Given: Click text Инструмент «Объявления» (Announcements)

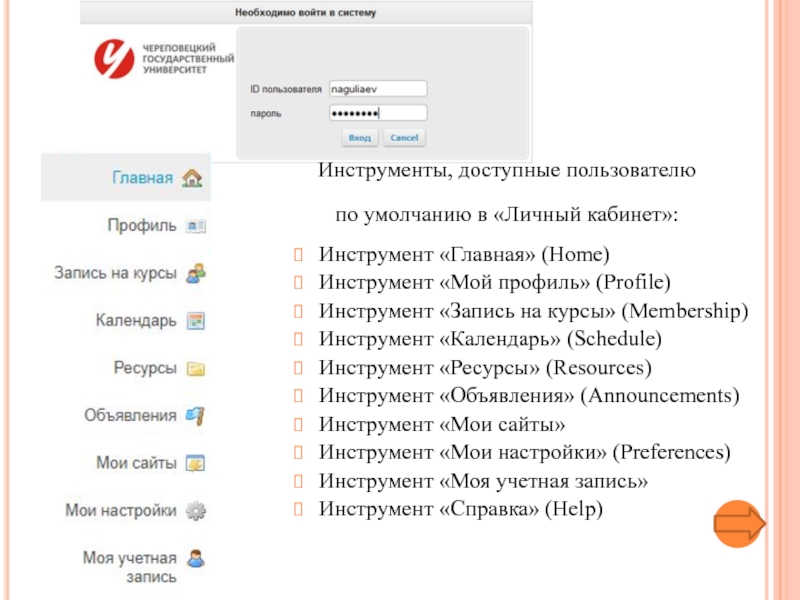Looking at the screenshot, I should point(529,395).
